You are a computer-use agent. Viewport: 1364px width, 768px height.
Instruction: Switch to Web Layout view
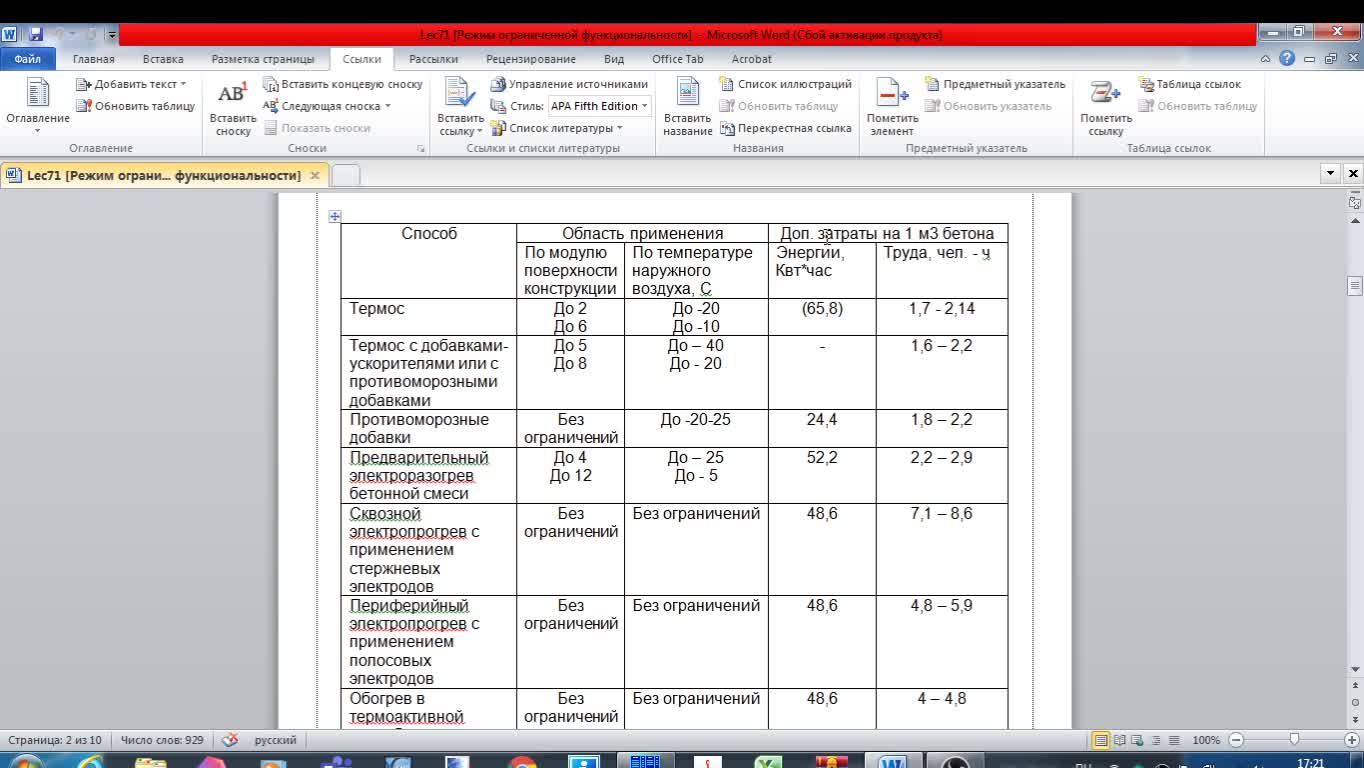tap(1138, 740)
